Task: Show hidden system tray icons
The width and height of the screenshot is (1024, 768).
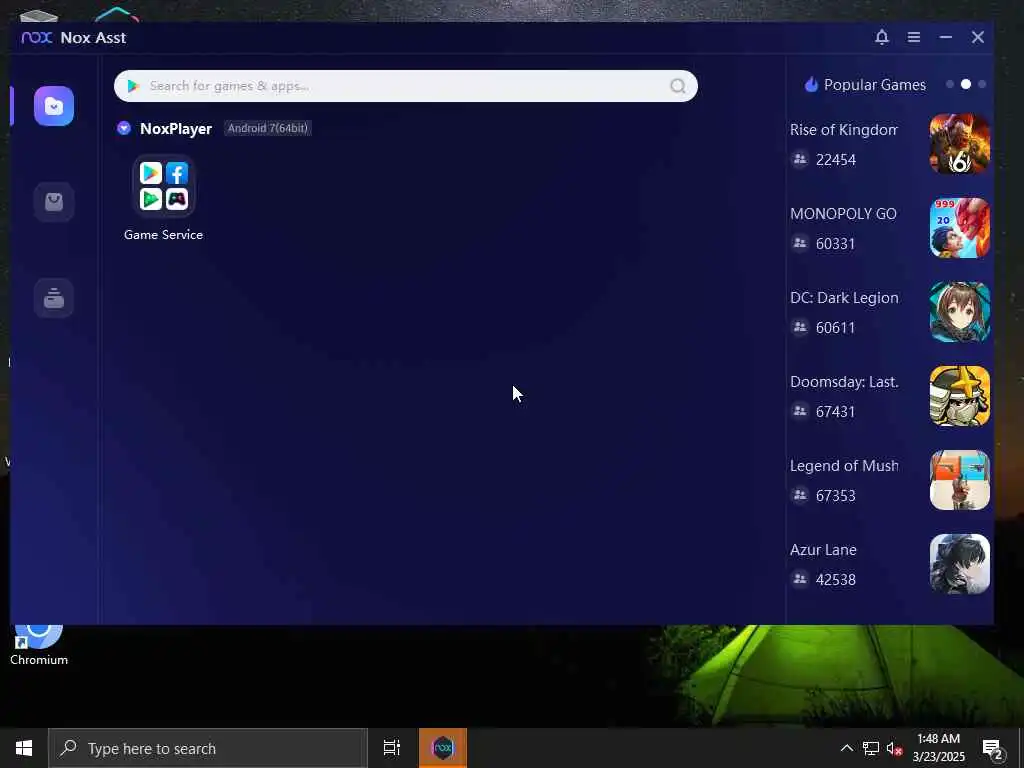Action: click(x=846, y=748)
